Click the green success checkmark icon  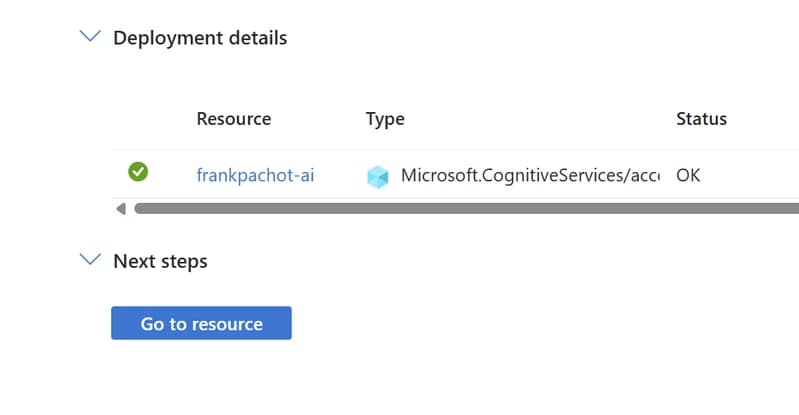point(138,172)
